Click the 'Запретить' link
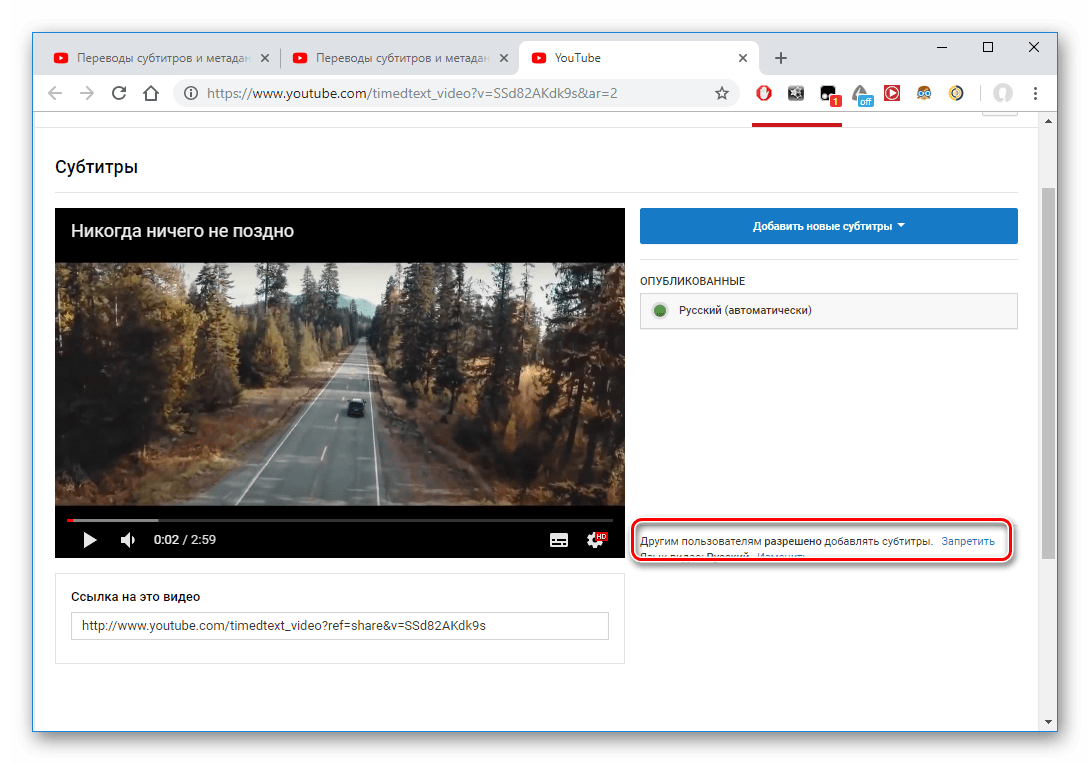The height and width of the screenshot is (764, 1090). 968,541
